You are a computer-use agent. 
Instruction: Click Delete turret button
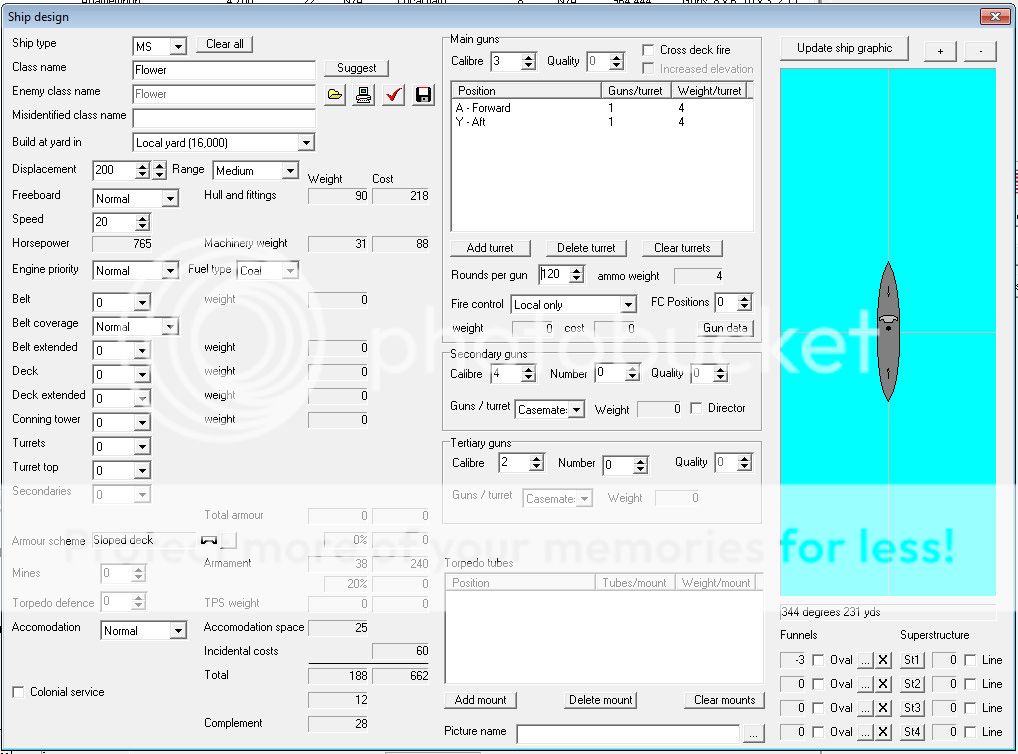[x=586, y=248]
